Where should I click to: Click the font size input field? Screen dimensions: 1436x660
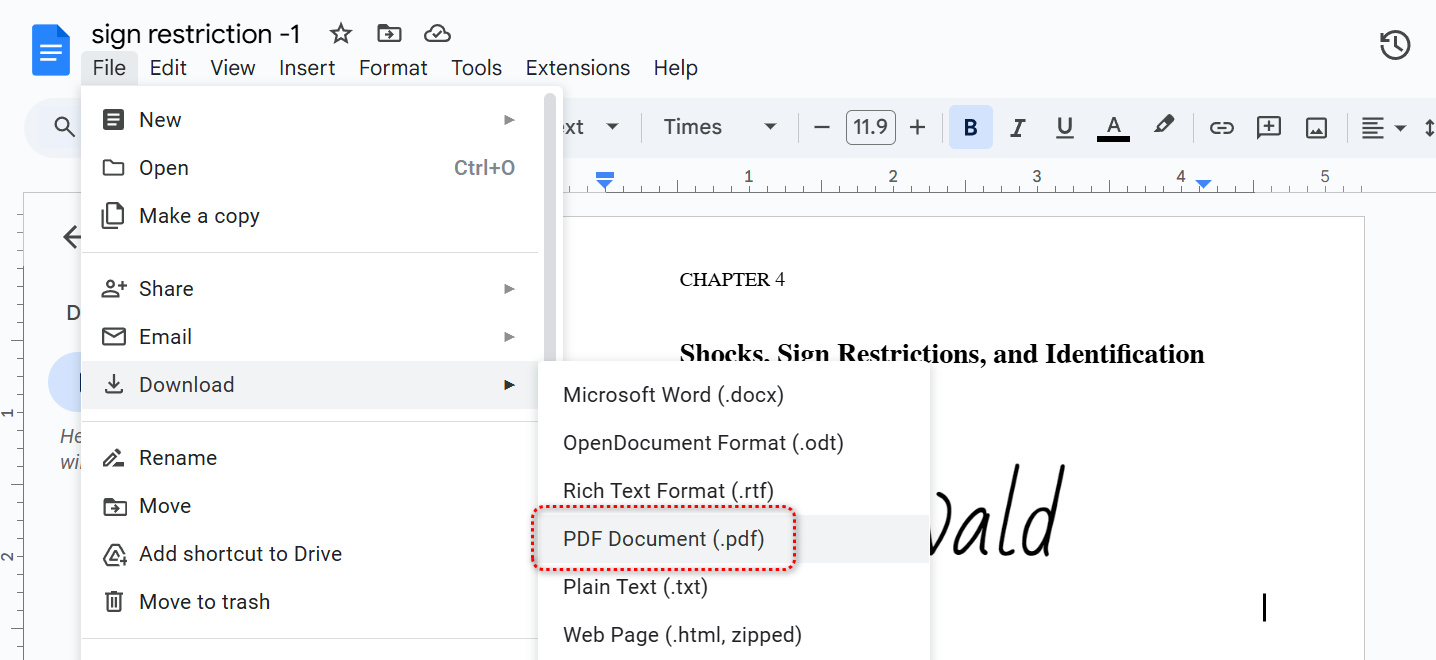pos(869,127)
